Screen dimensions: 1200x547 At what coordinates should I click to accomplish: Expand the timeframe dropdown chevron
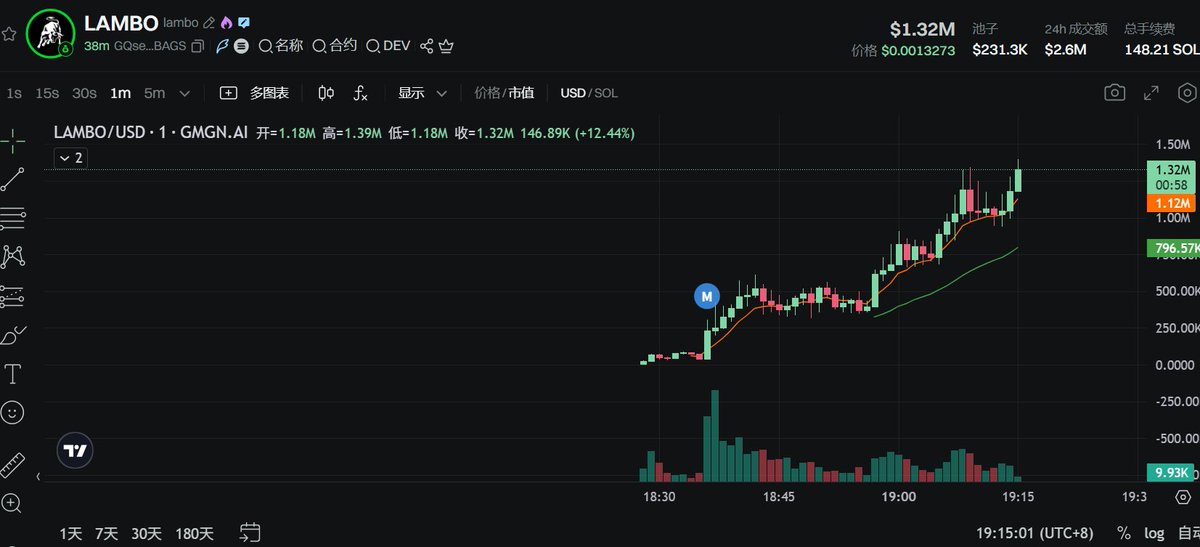(185, 93)
